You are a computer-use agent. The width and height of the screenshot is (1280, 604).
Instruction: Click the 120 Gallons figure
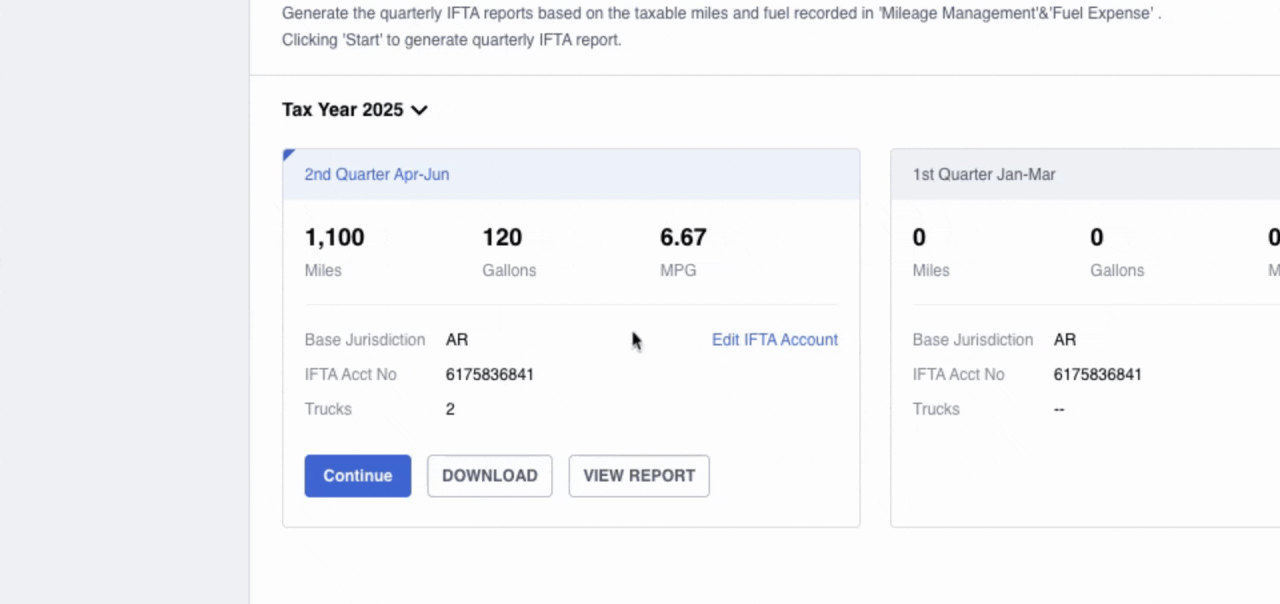pos(502,238)
